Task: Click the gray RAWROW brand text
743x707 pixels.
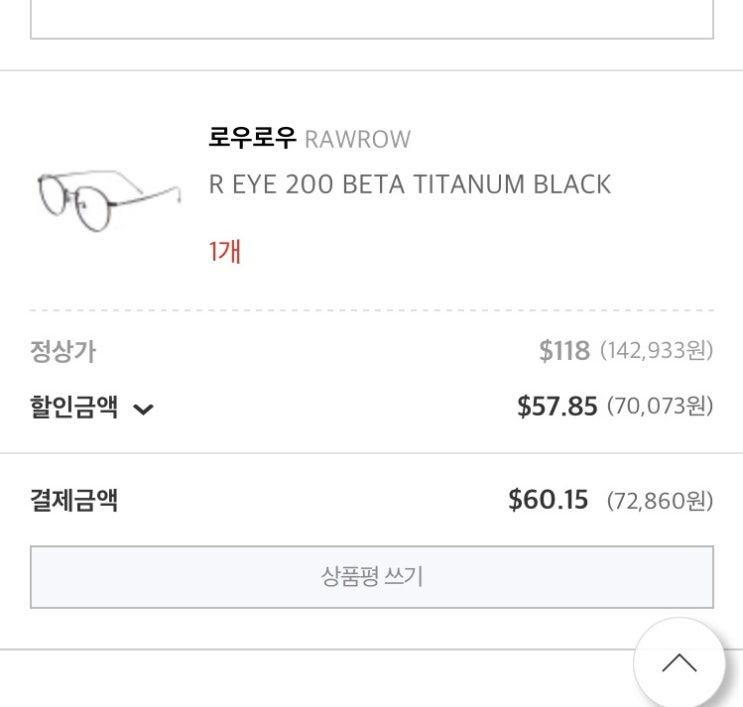Action: [x=357, y=139]
